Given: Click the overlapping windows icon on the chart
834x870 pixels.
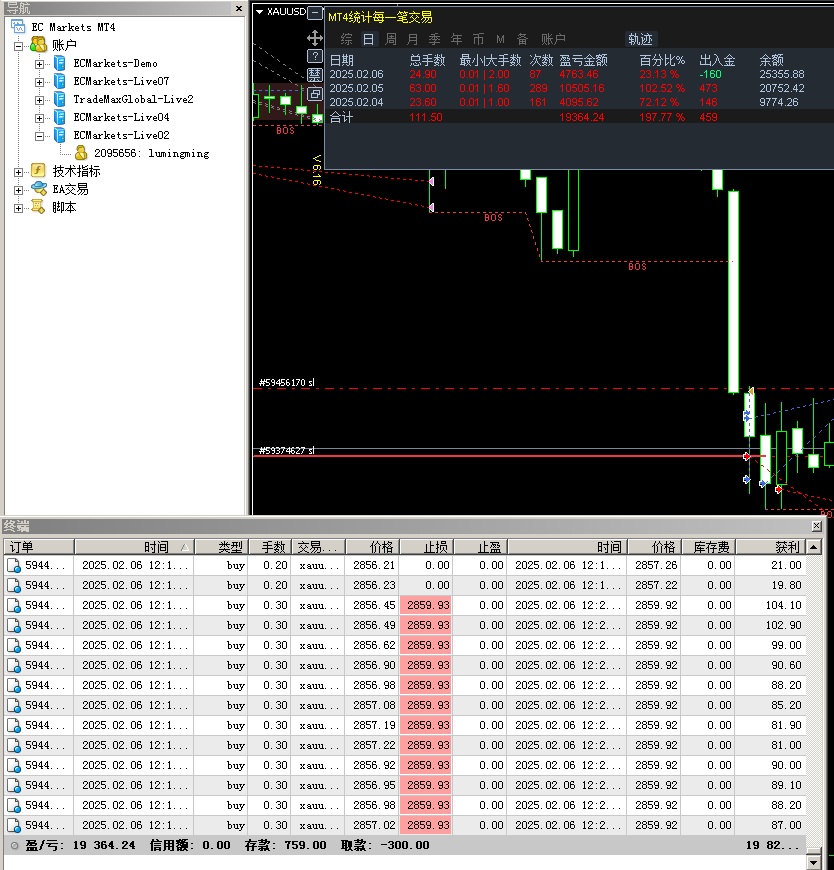Looking at the screenshot, I should (x=315, y=94).
